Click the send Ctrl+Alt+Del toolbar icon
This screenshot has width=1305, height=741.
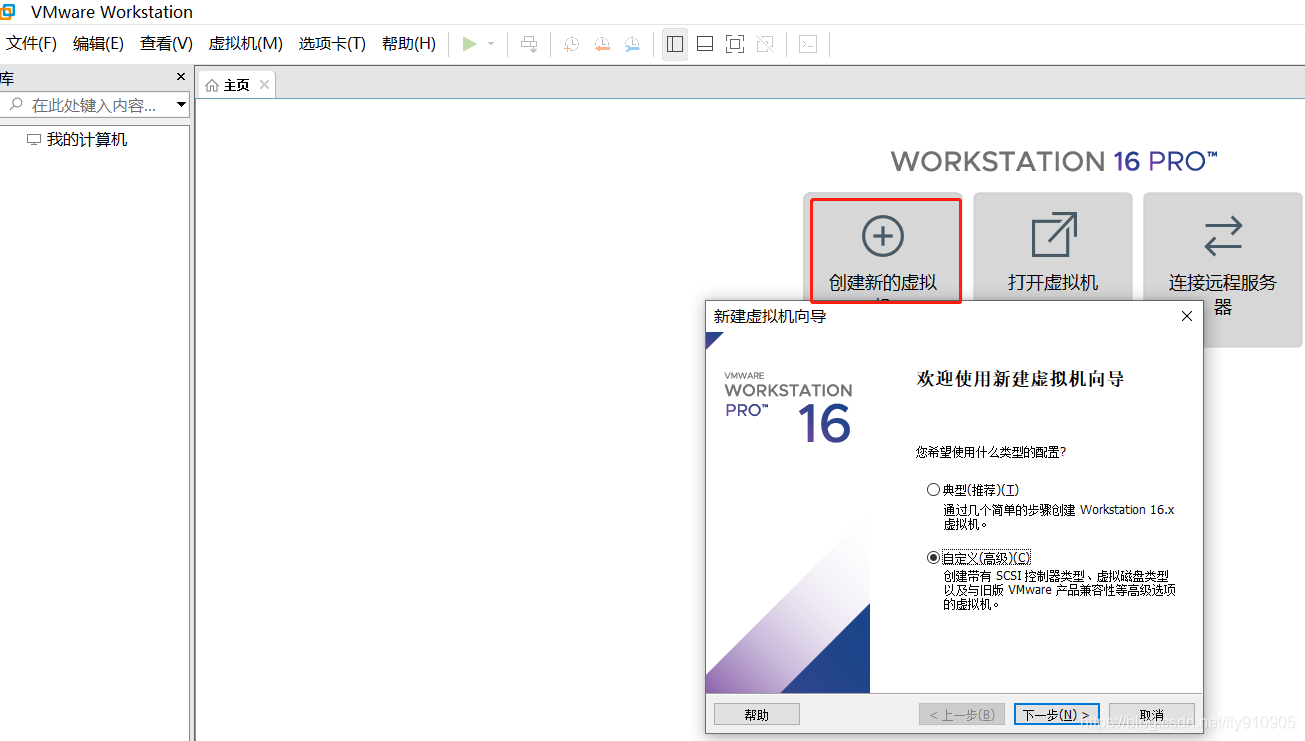click(530, 44)
